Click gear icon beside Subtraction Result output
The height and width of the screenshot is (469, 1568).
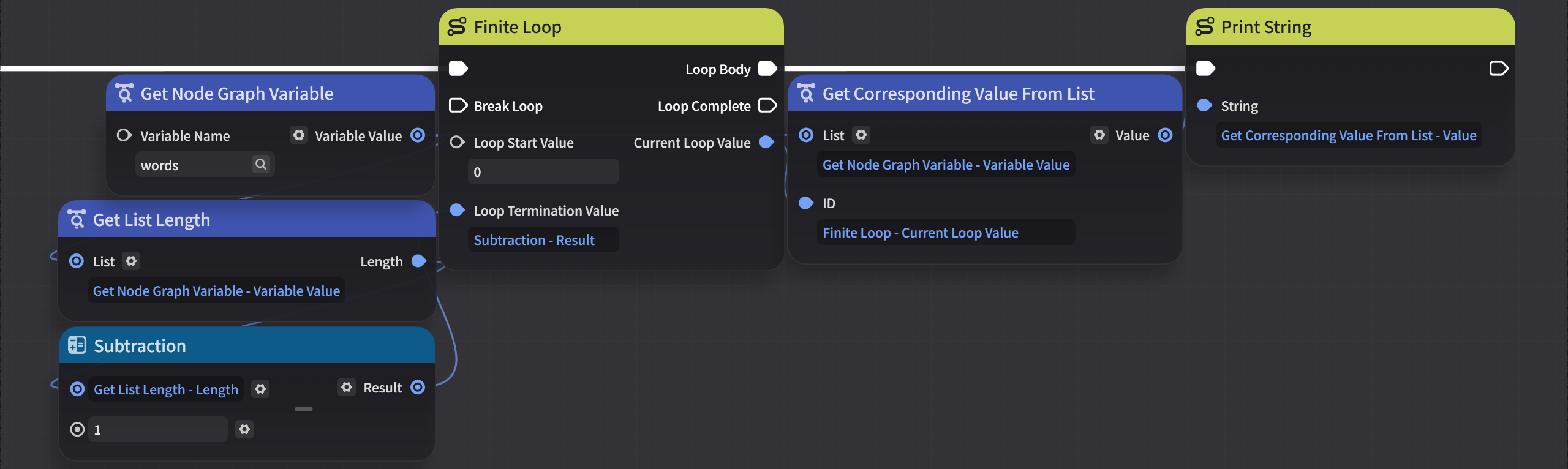(347, 387)
